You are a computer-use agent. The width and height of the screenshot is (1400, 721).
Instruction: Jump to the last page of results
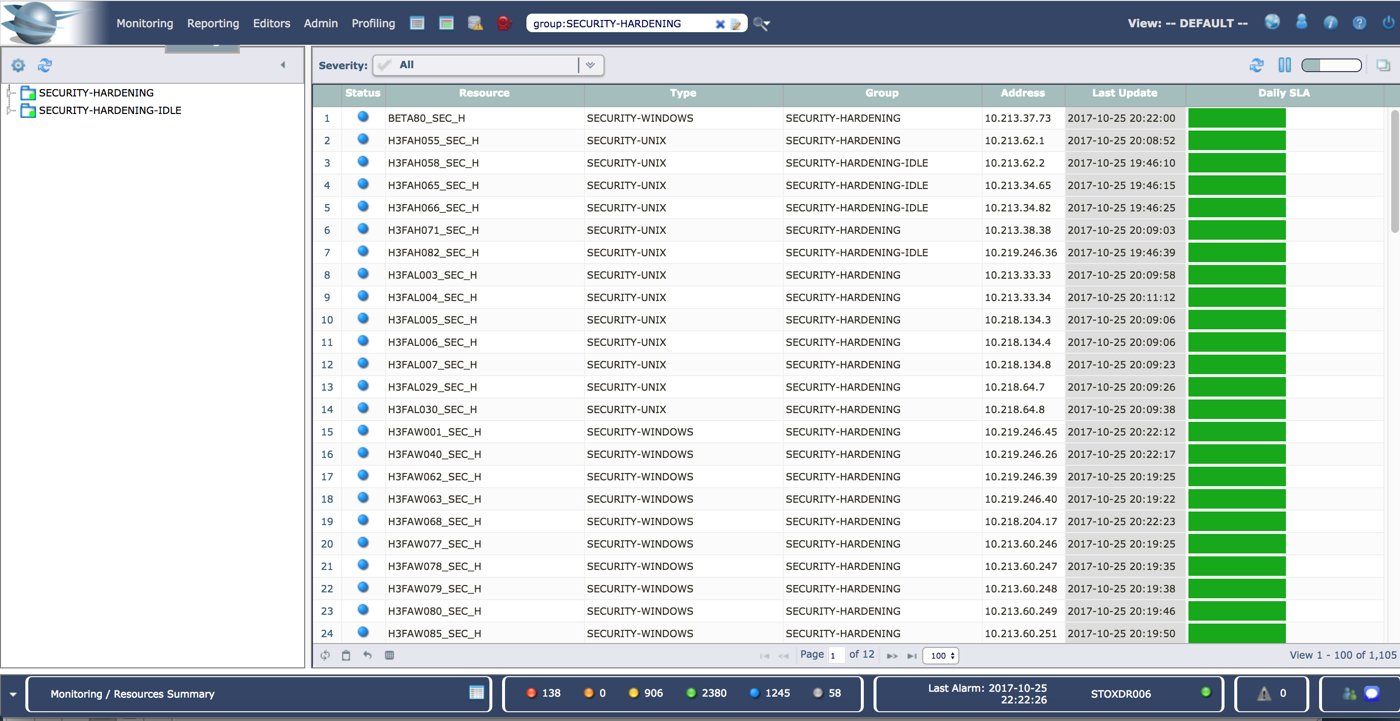tap(911, 656)
